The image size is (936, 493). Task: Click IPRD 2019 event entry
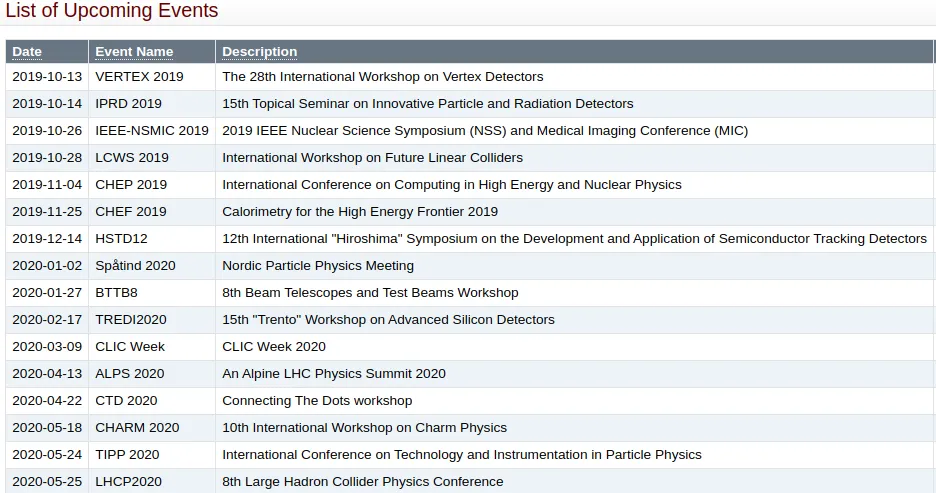128,103
